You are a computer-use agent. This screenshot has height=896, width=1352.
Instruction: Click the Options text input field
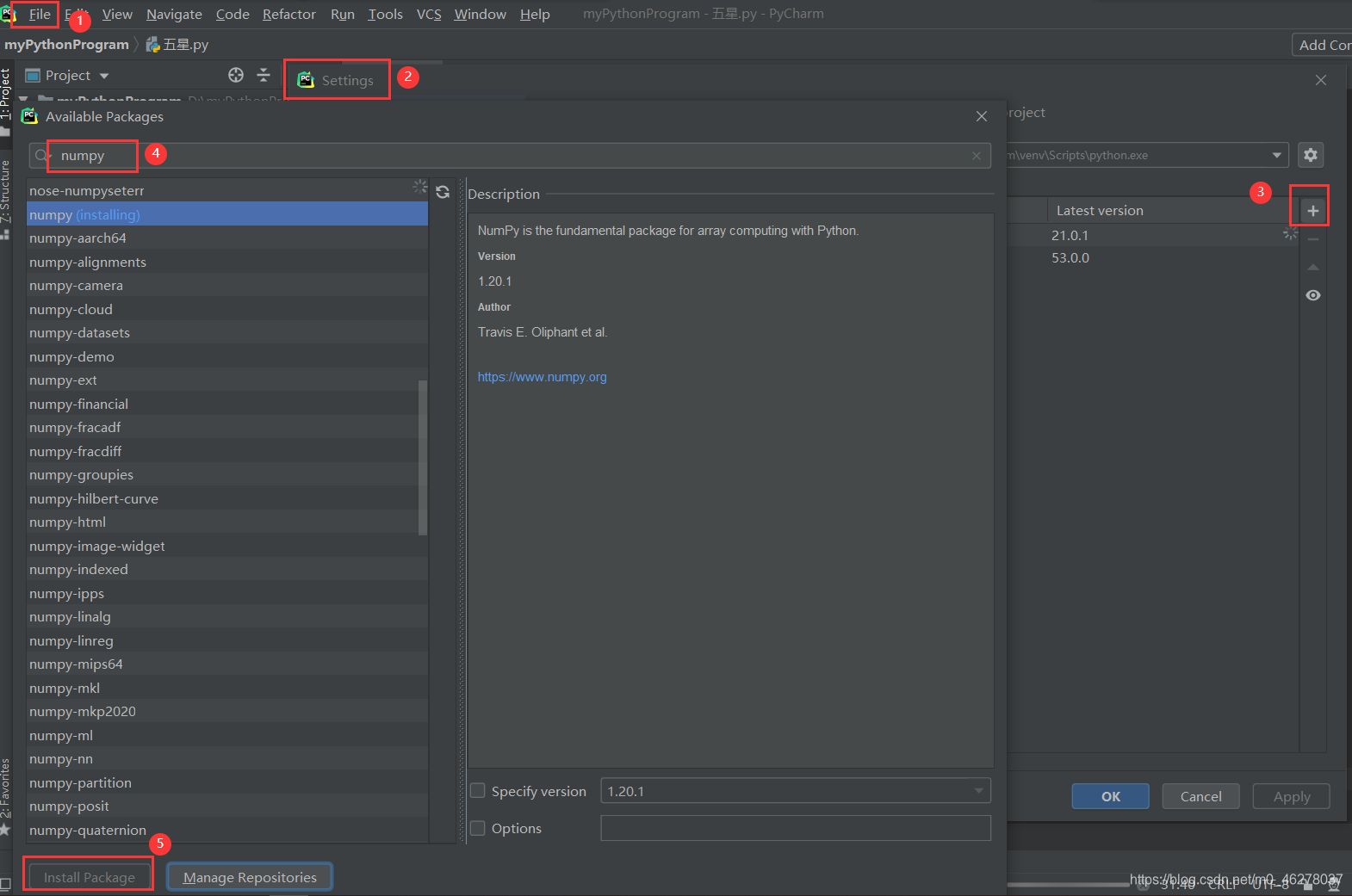796,828
